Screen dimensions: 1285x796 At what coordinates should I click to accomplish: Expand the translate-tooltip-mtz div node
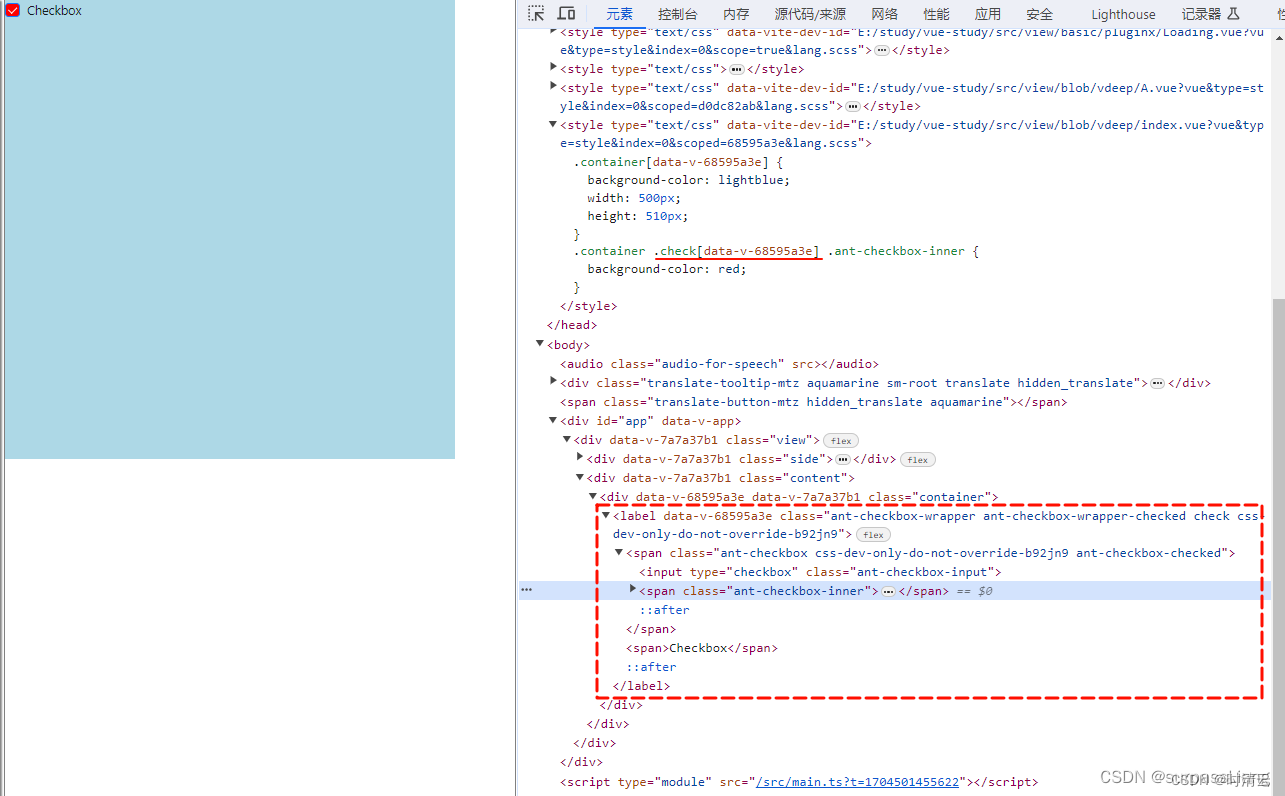554,381
